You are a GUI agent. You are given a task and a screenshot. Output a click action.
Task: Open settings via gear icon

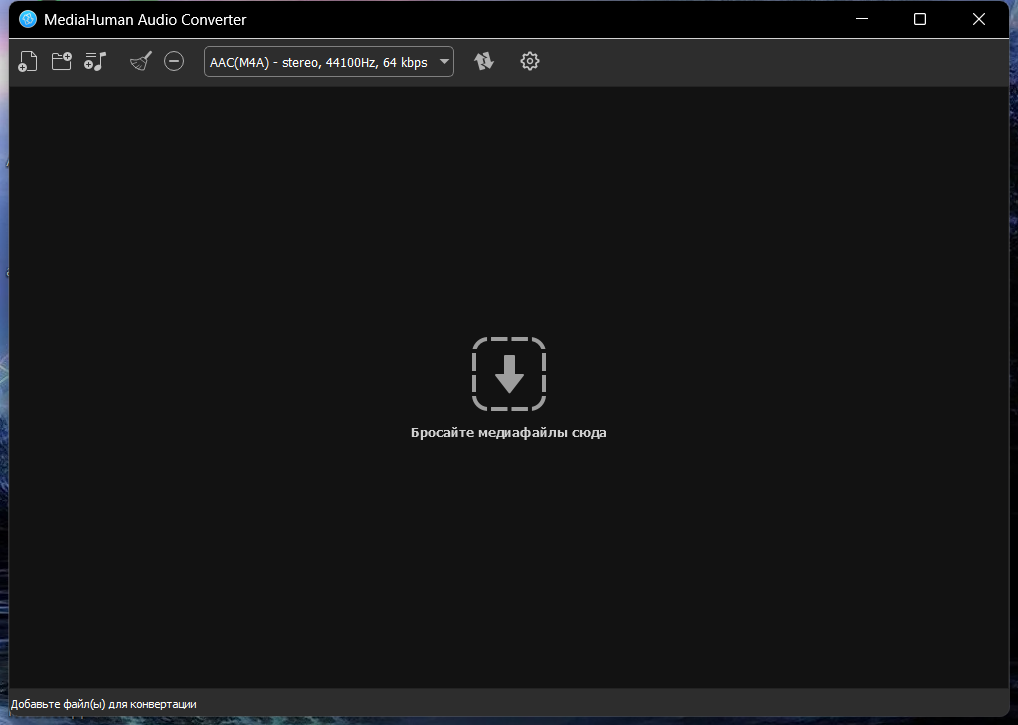point(530,61)
